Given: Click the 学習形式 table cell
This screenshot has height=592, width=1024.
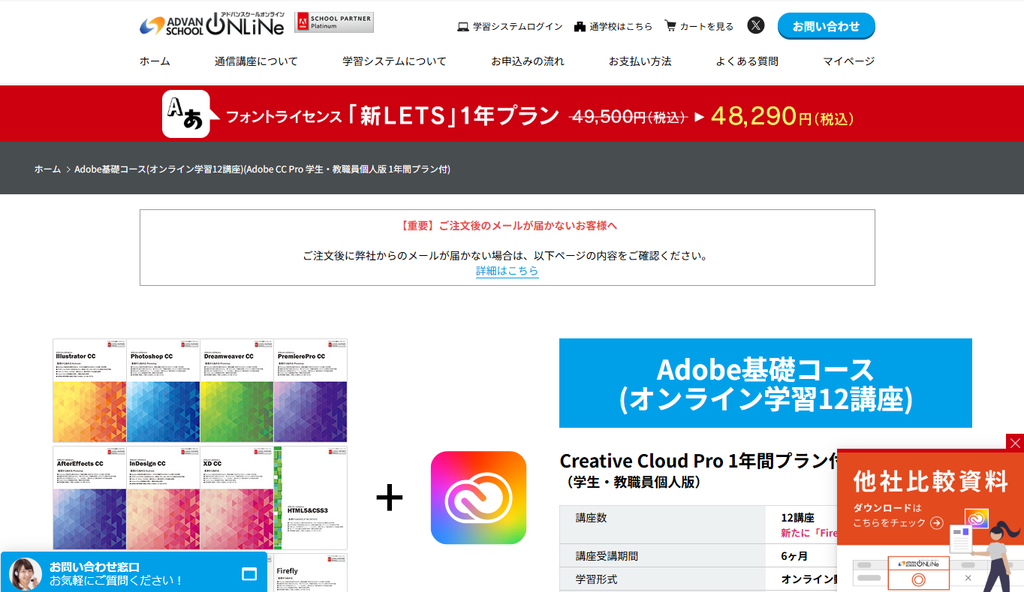Looking at the screenshot, I should click(x=662, y=580).
